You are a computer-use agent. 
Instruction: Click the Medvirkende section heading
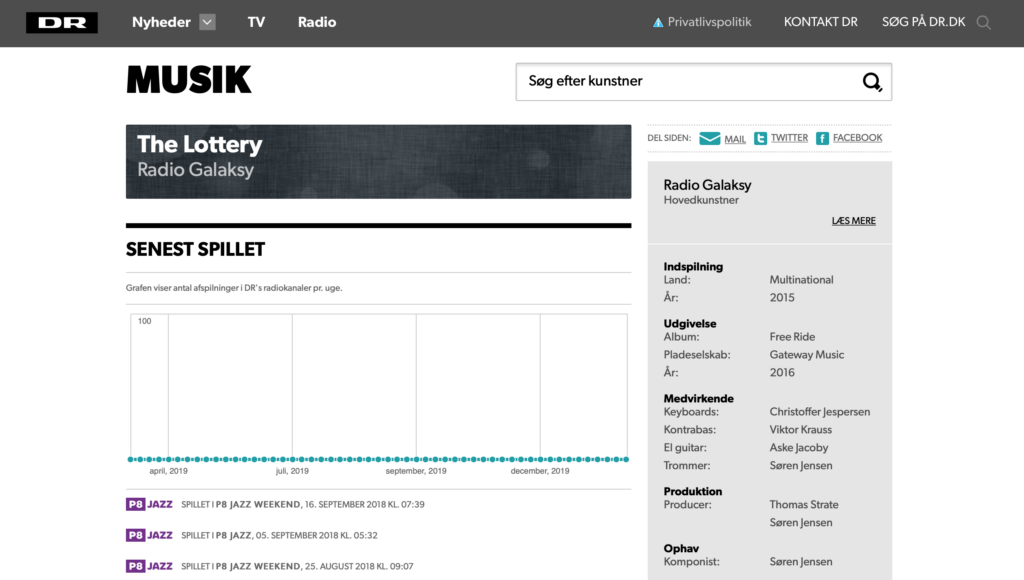[x=698, y=398]
